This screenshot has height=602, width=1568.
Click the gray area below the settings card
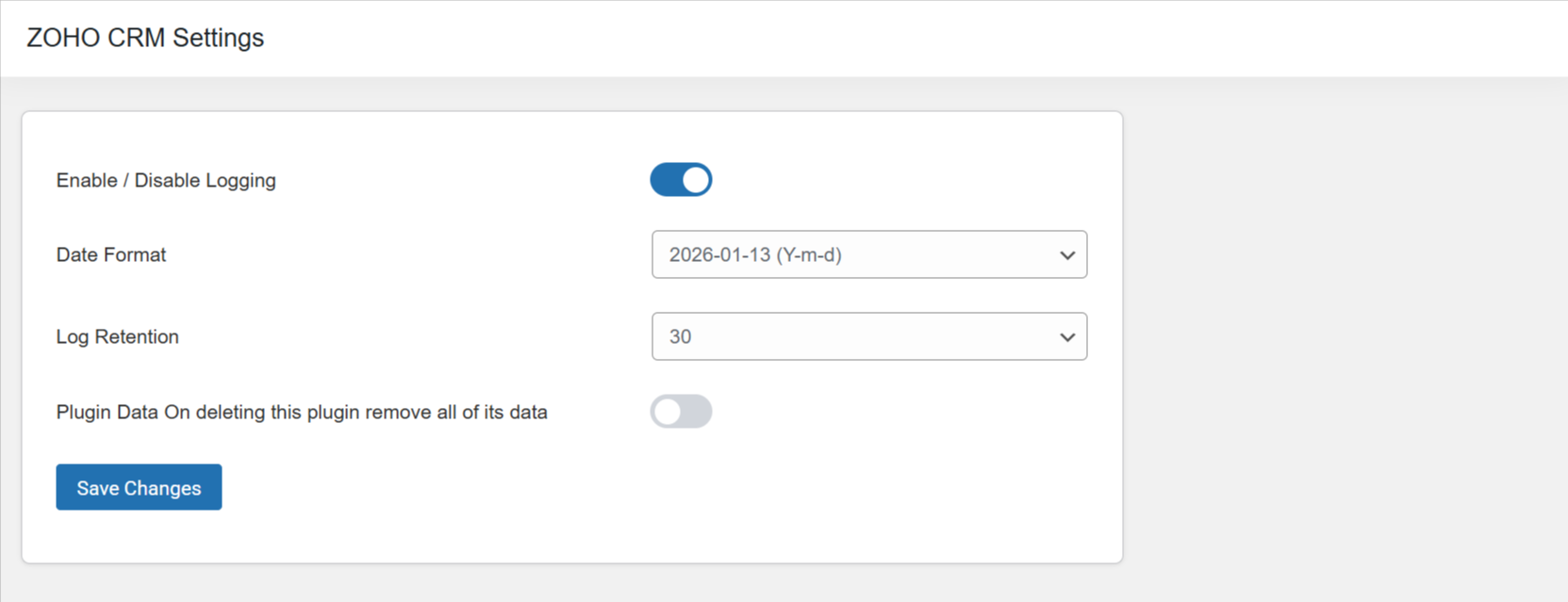click(x=566, y=584)
